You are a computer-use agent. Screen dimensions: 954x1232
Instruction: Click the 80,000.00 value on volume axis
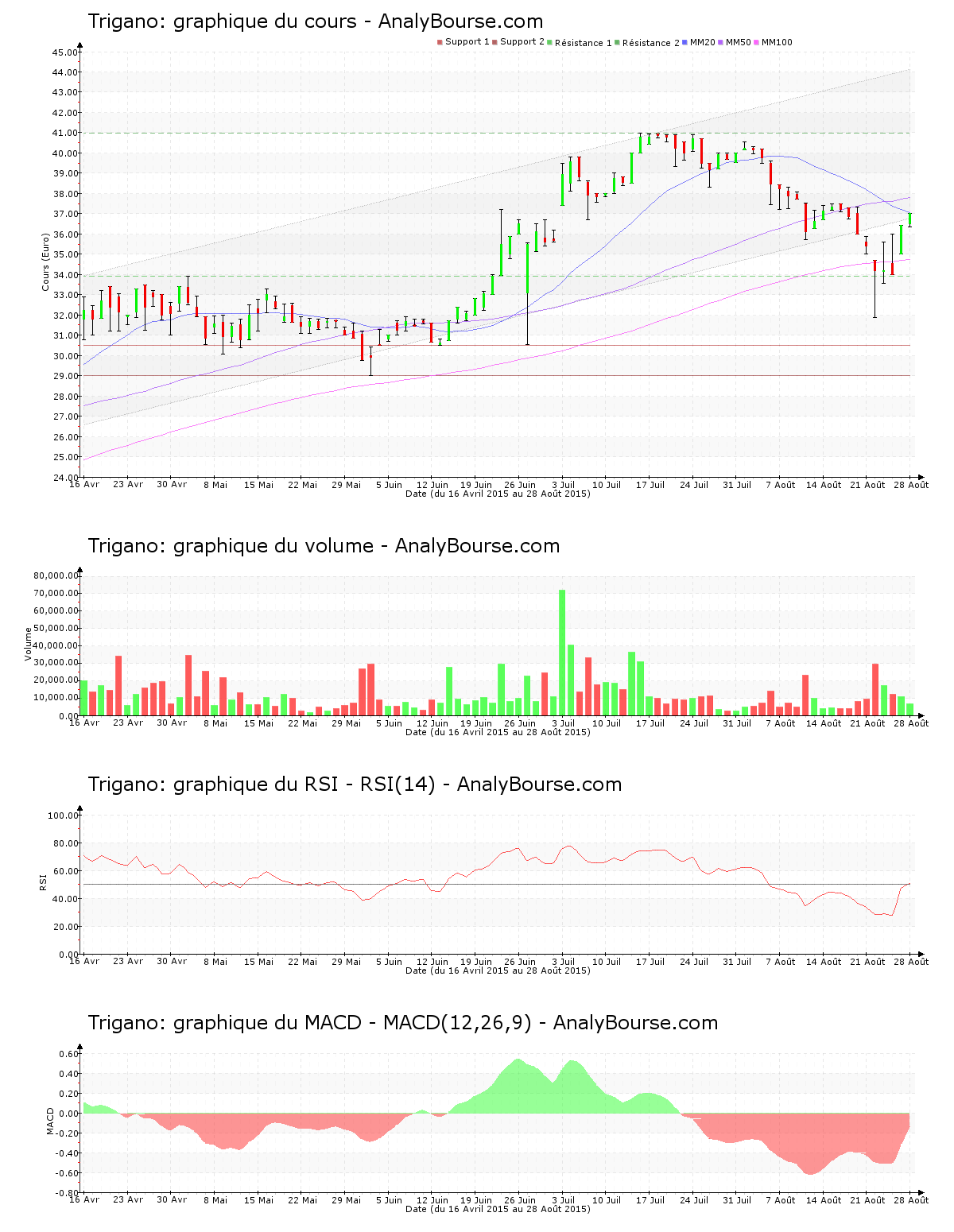tap(56, 575)
